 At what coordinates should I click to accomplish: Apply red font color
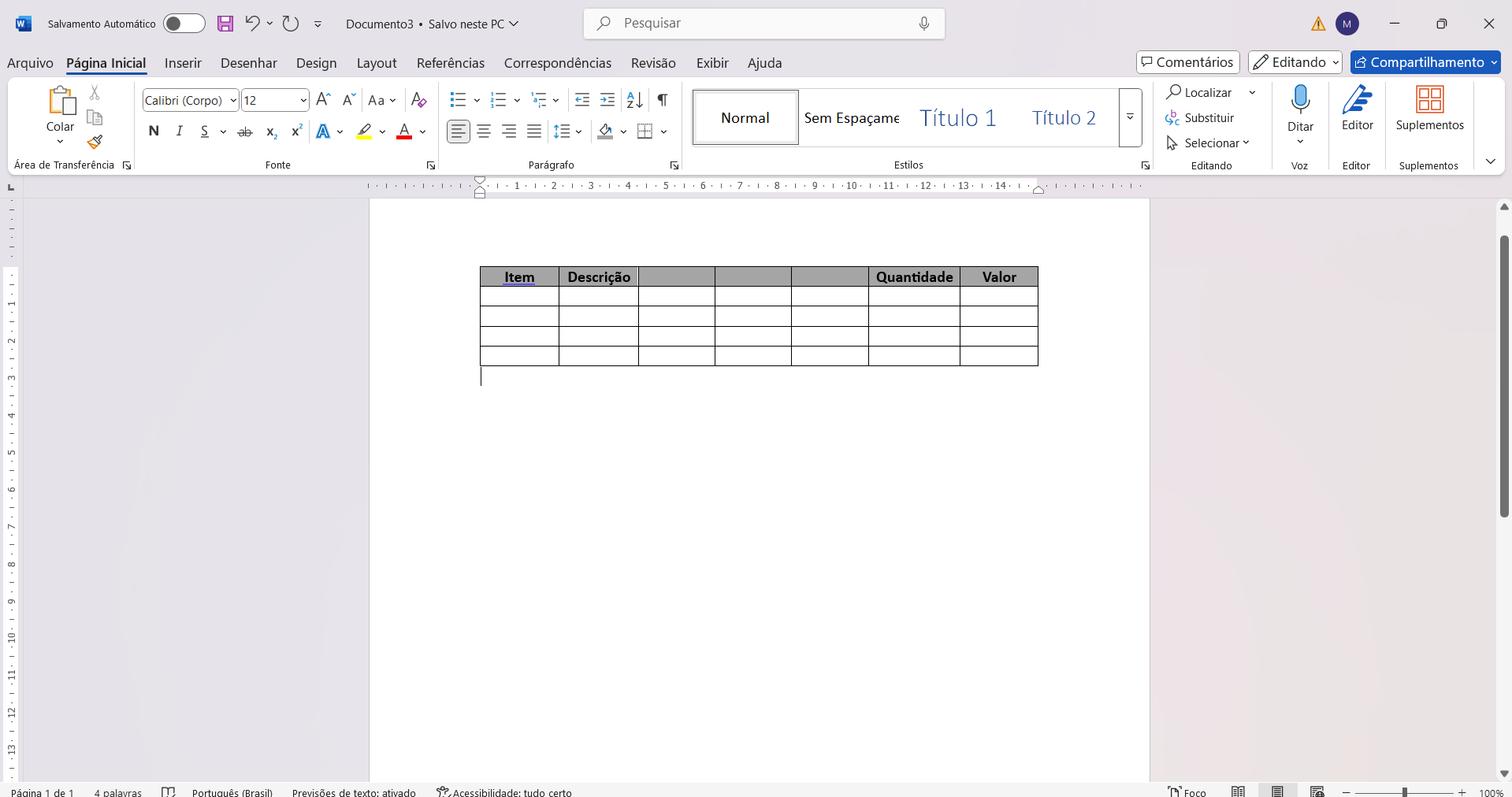404,132
